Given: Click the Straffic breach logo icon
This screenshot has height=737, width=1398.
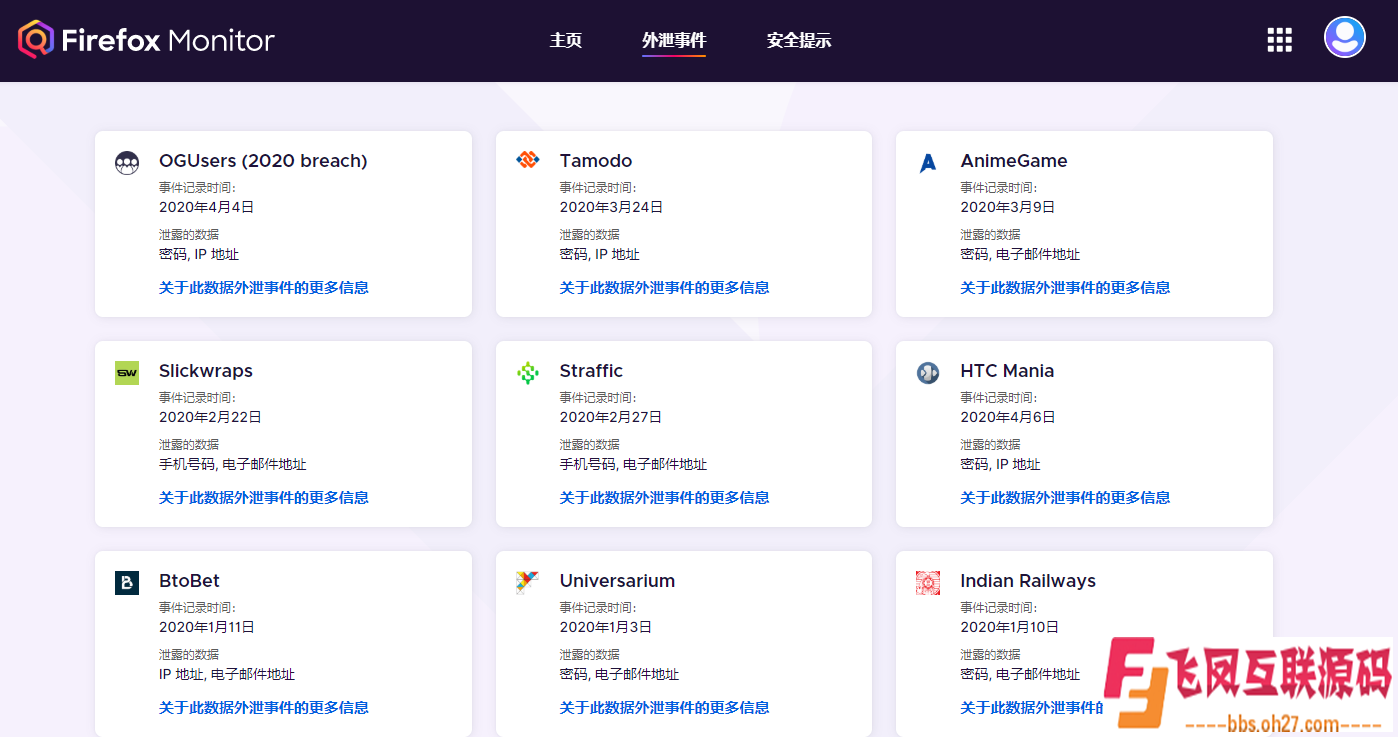Looking at the screenshot, I should (x=528, y=373).
